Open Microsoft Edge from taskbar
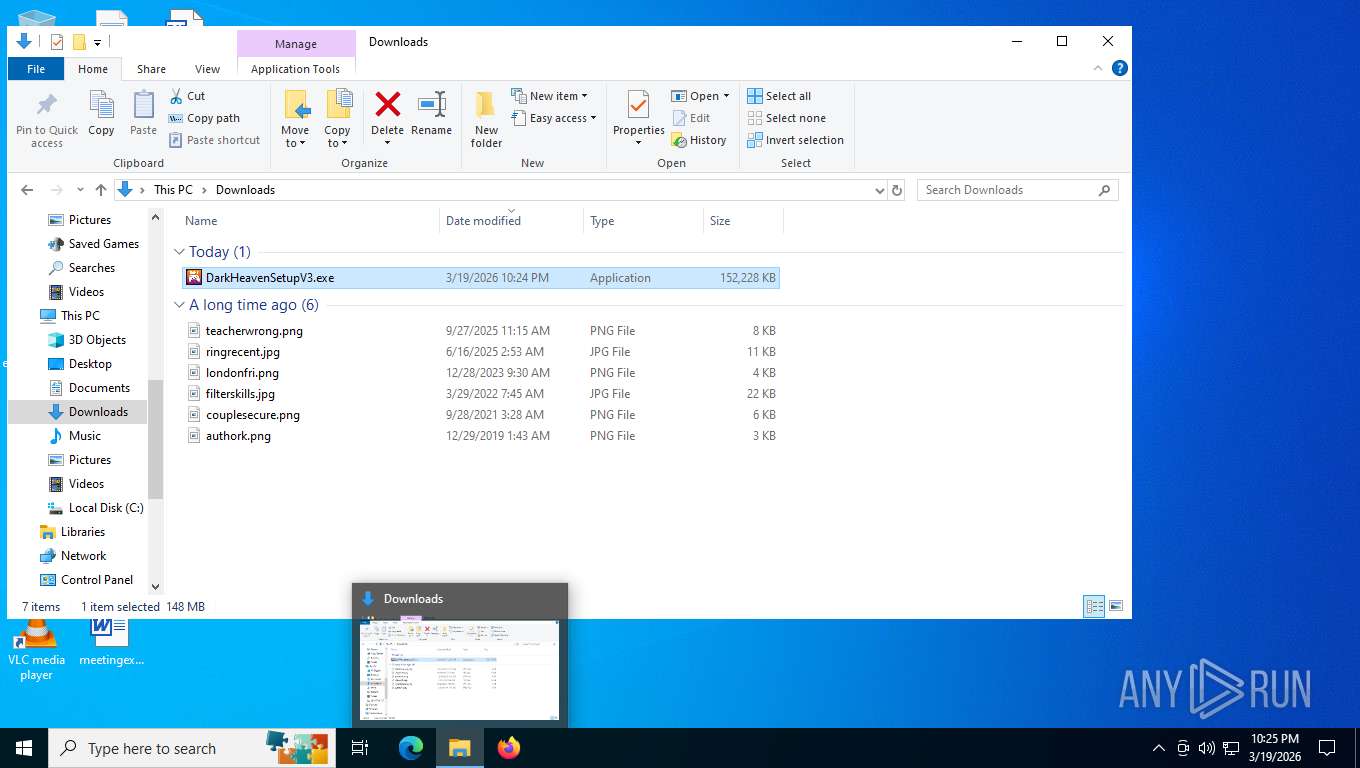 411,748
